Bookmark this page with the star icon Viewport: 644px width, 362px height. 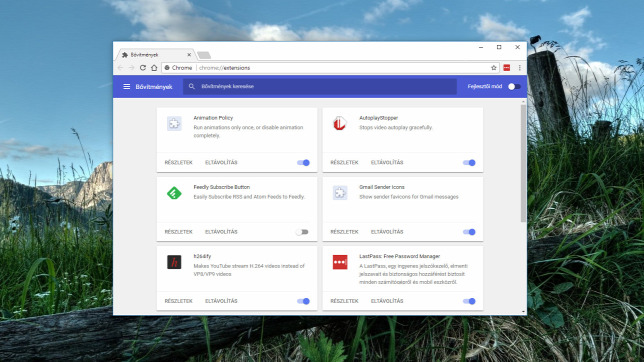tap(494, 68)
